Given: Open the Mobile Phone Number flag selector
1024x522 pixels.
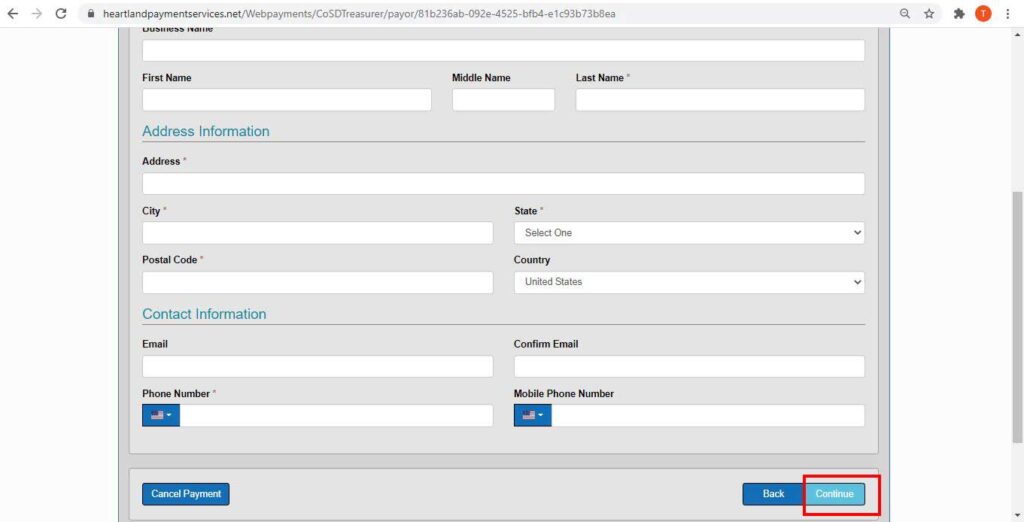Looking at the screenshot, I should [x=532, y=415].
